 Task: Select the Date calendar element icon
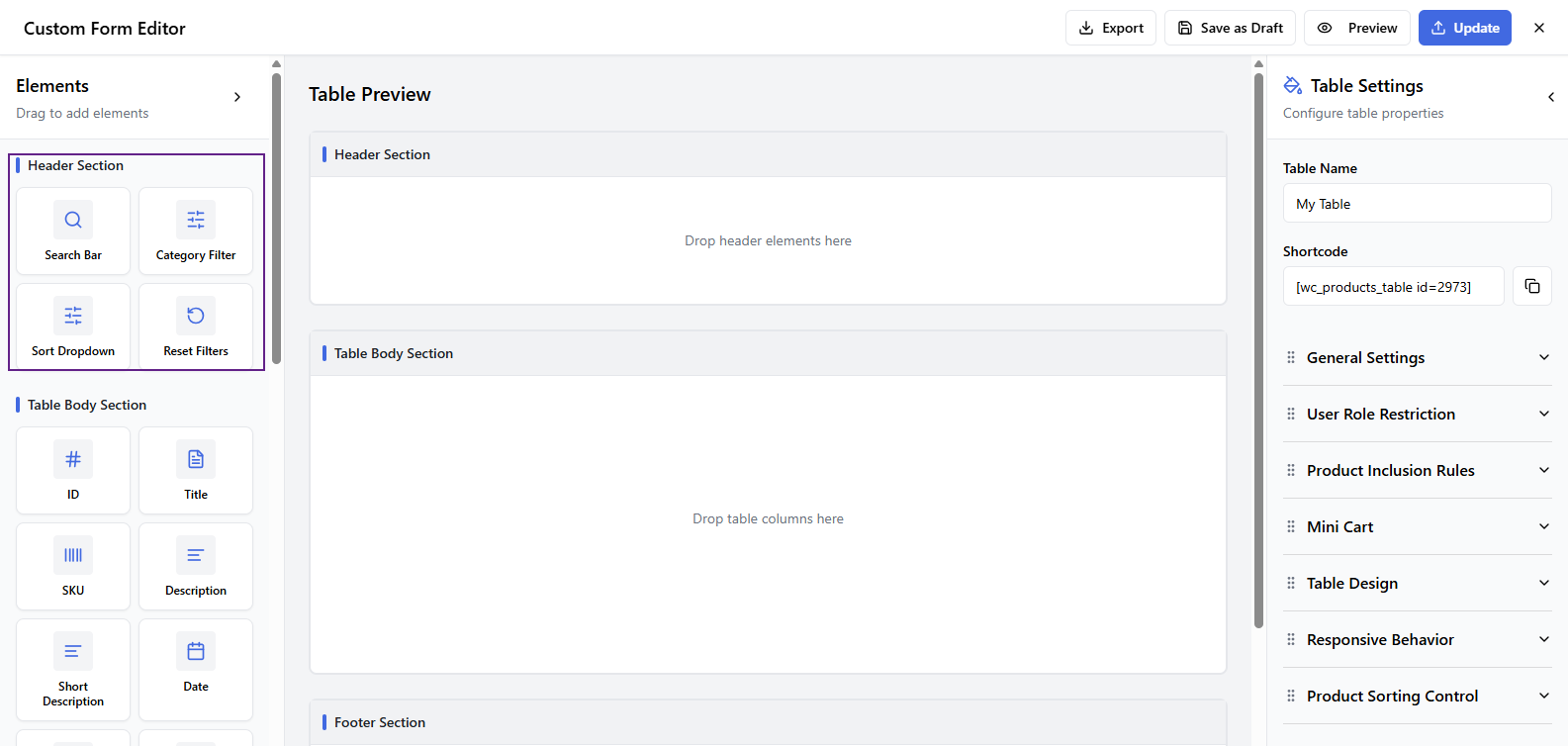[x=196, y=651]
